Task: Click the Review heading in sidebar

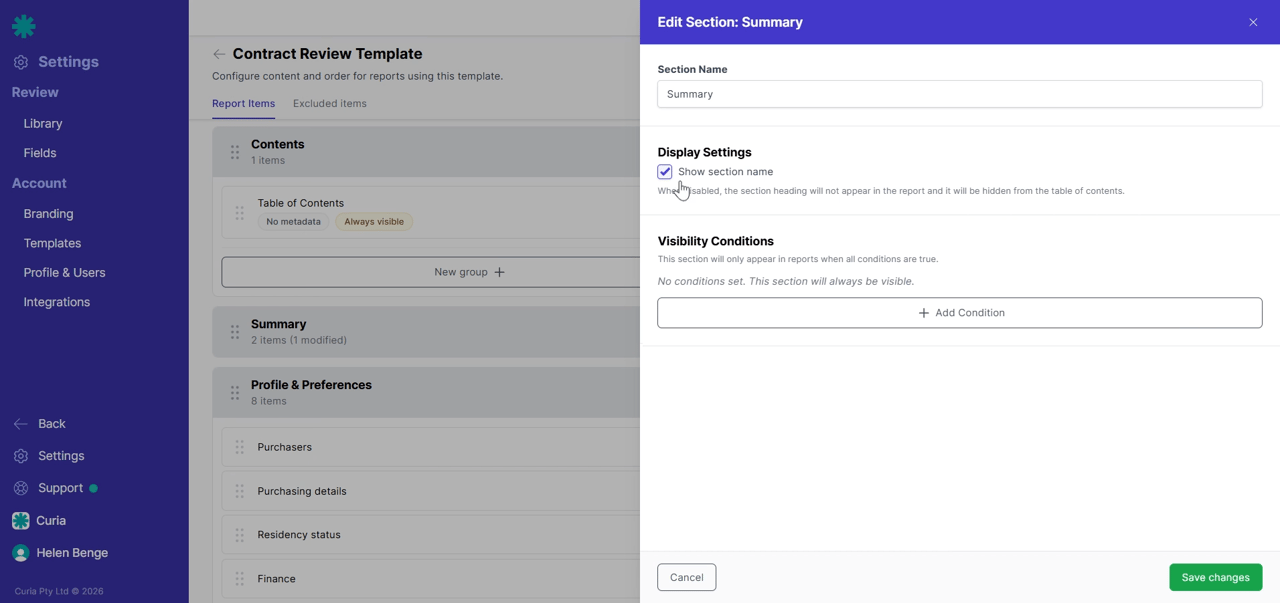Action: (35, 92)
